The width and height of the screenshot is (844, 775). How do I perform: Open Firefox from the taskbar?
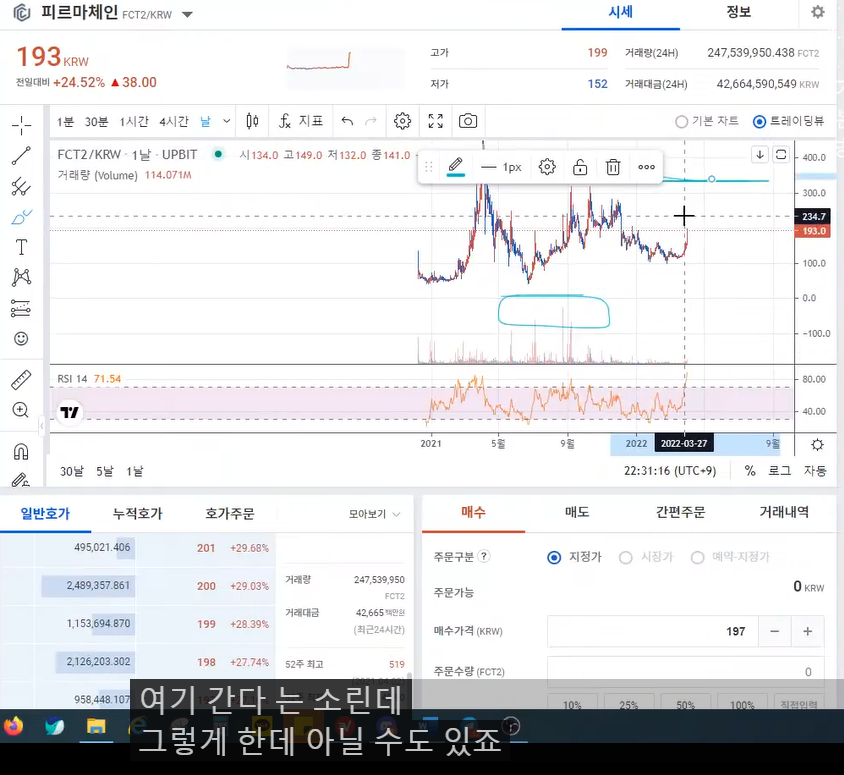(x=13, y=726)
